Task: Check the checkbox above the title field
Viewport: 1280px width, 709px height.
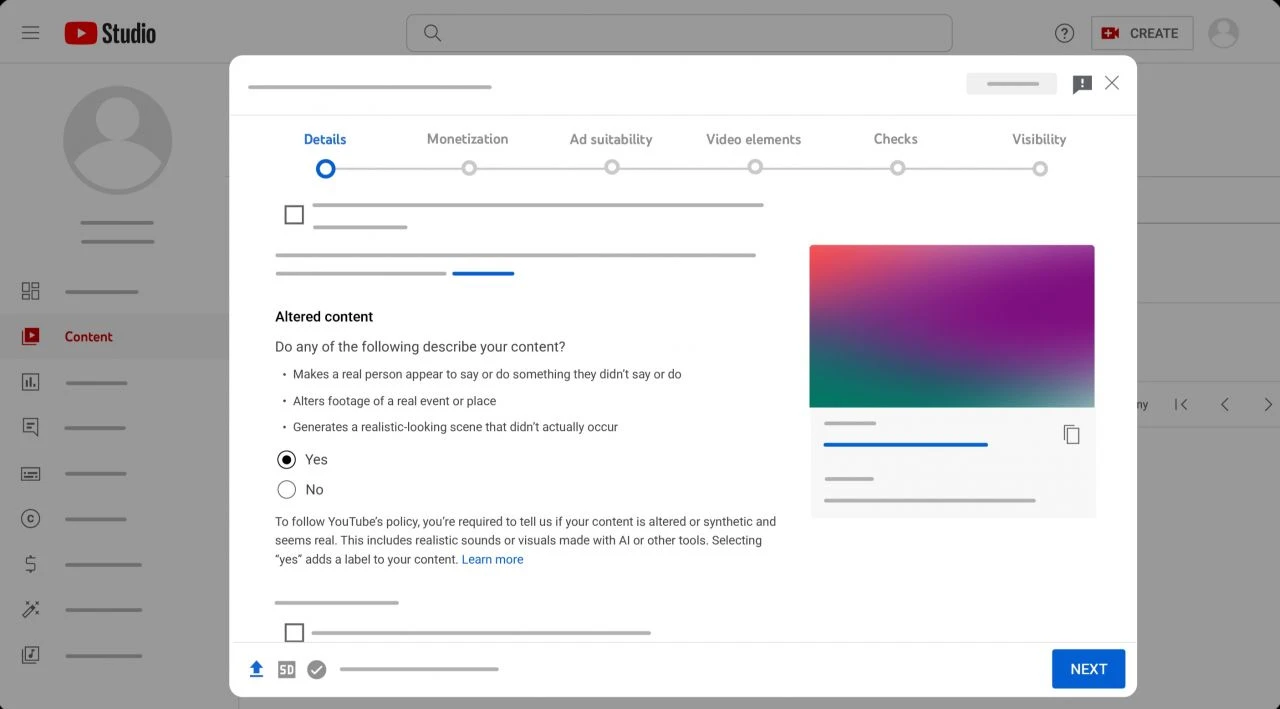Action: [x=293, y=213]
